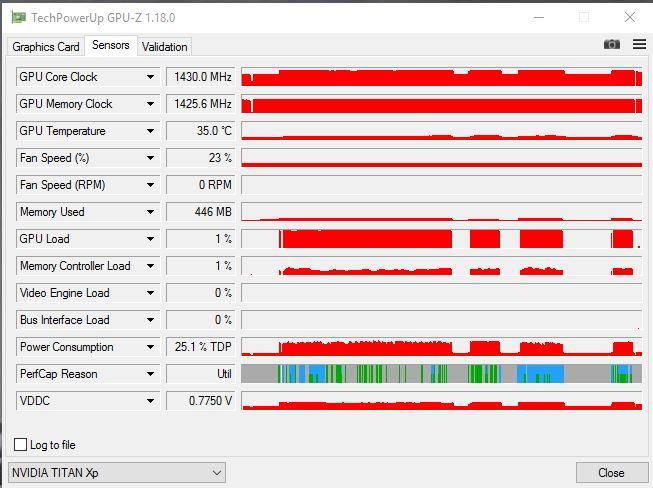653x488 pixels.
Task: Open the PerfCap Reason dropdown
Action: 88,374
